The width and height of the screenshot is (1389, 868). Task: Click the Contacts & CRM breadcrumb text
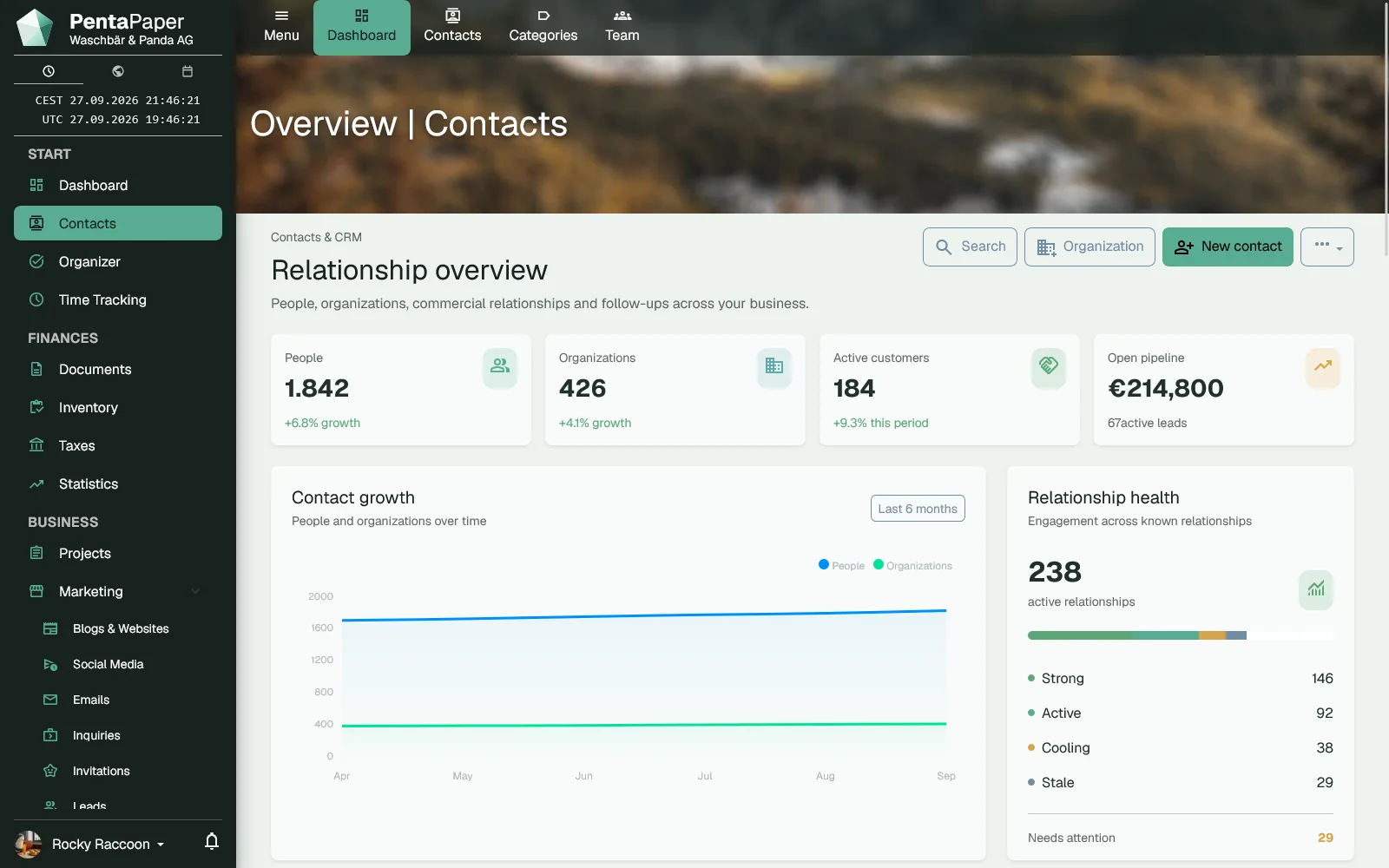click(x=316, y=237)
